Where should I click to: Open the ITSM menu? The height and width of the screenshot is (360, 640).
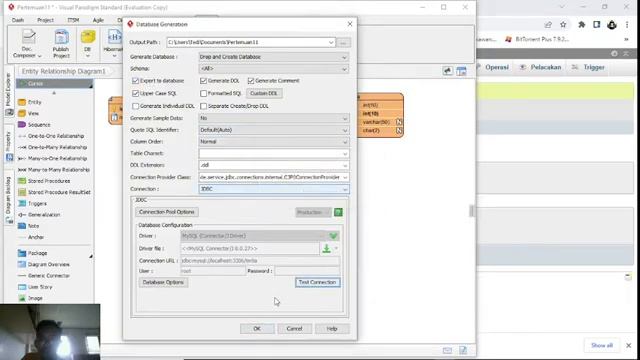73,20
